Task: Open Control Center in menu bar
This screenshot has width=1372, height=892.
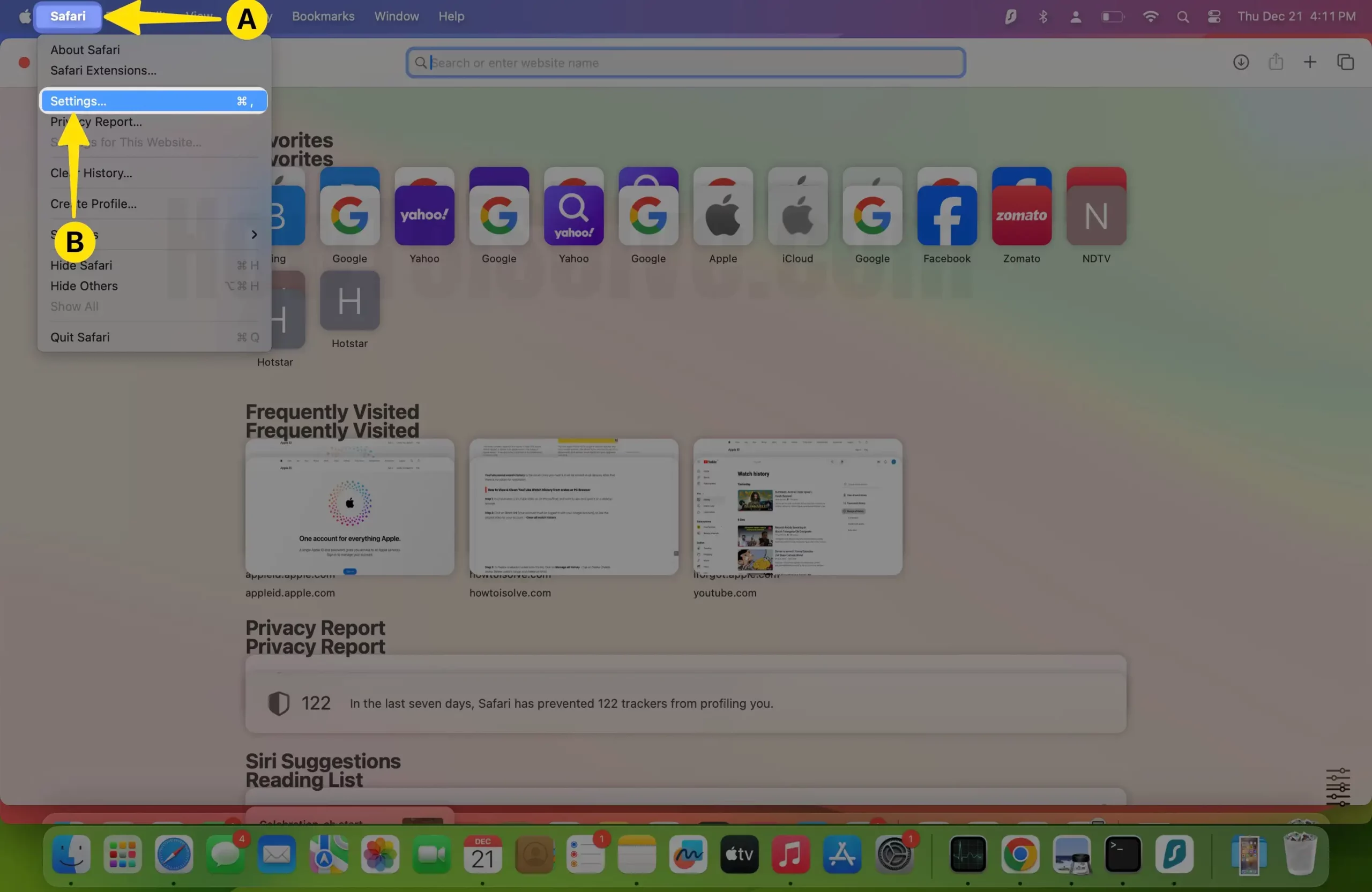Action: coord(1214,17)
